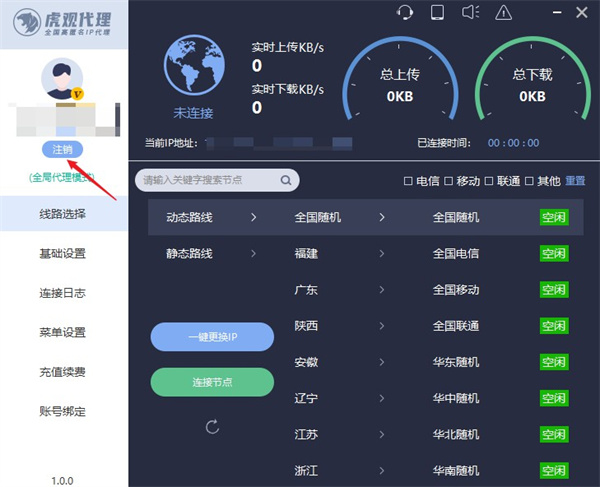
Task: Minimize the proxy window
Action: pyautogui.click(x=557, y=13)
